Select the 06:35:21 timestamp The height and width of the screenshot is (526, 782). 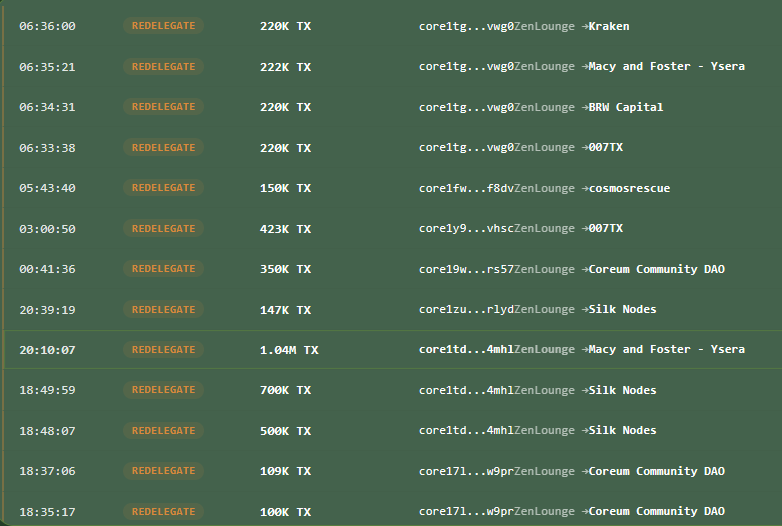(47, 67)
